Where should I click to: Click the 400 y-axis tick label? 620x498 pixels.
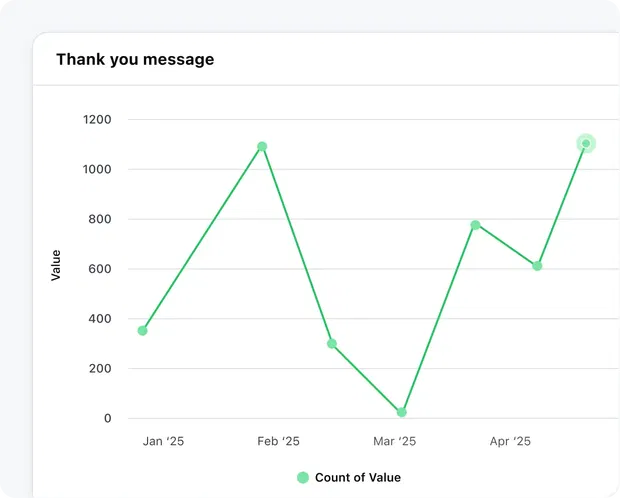click(x=100, y=319)
